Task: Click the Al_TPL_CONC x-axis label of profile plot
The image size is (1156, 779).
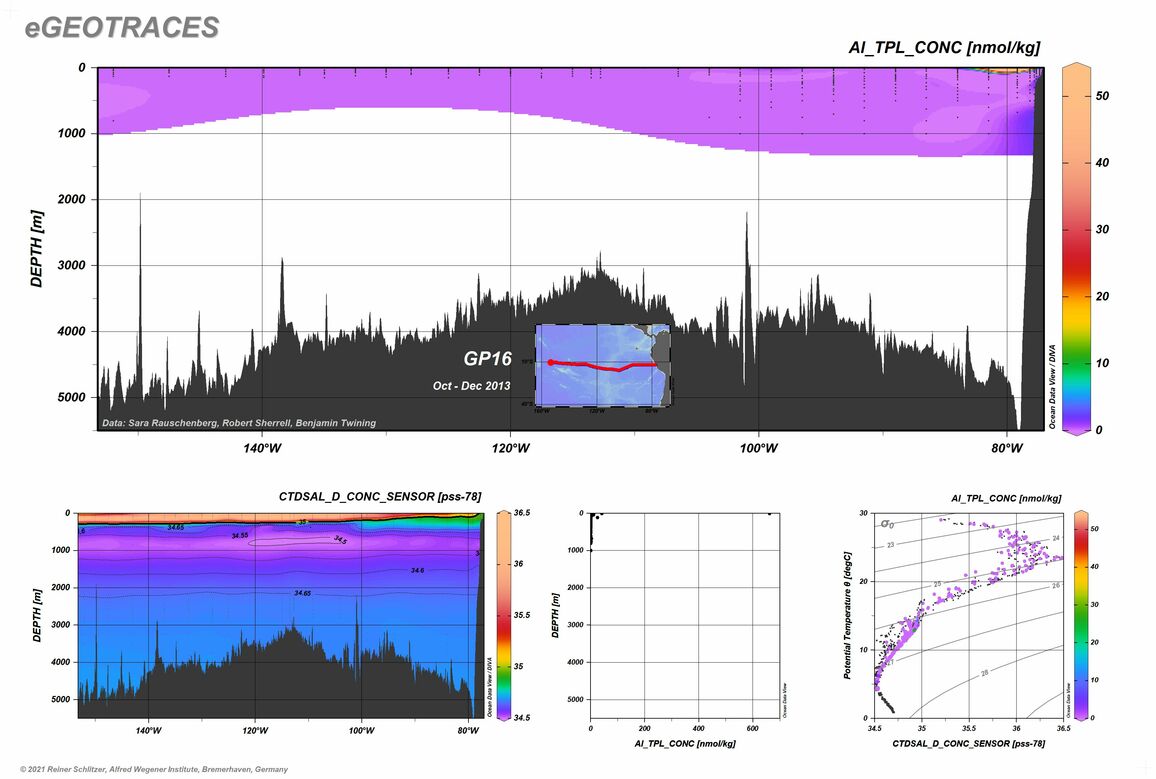Action: pyautogui.click(x=684, y=745)
